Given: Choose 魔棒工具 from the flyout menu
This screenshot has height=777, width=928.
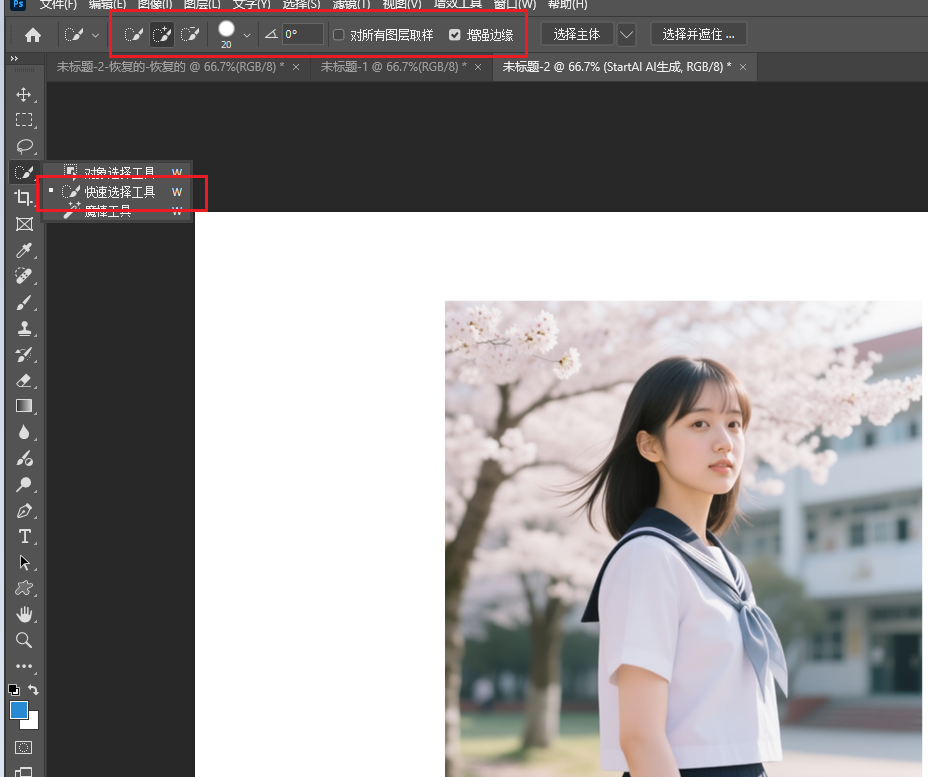Looking at the screenshot, I should 110,210.
